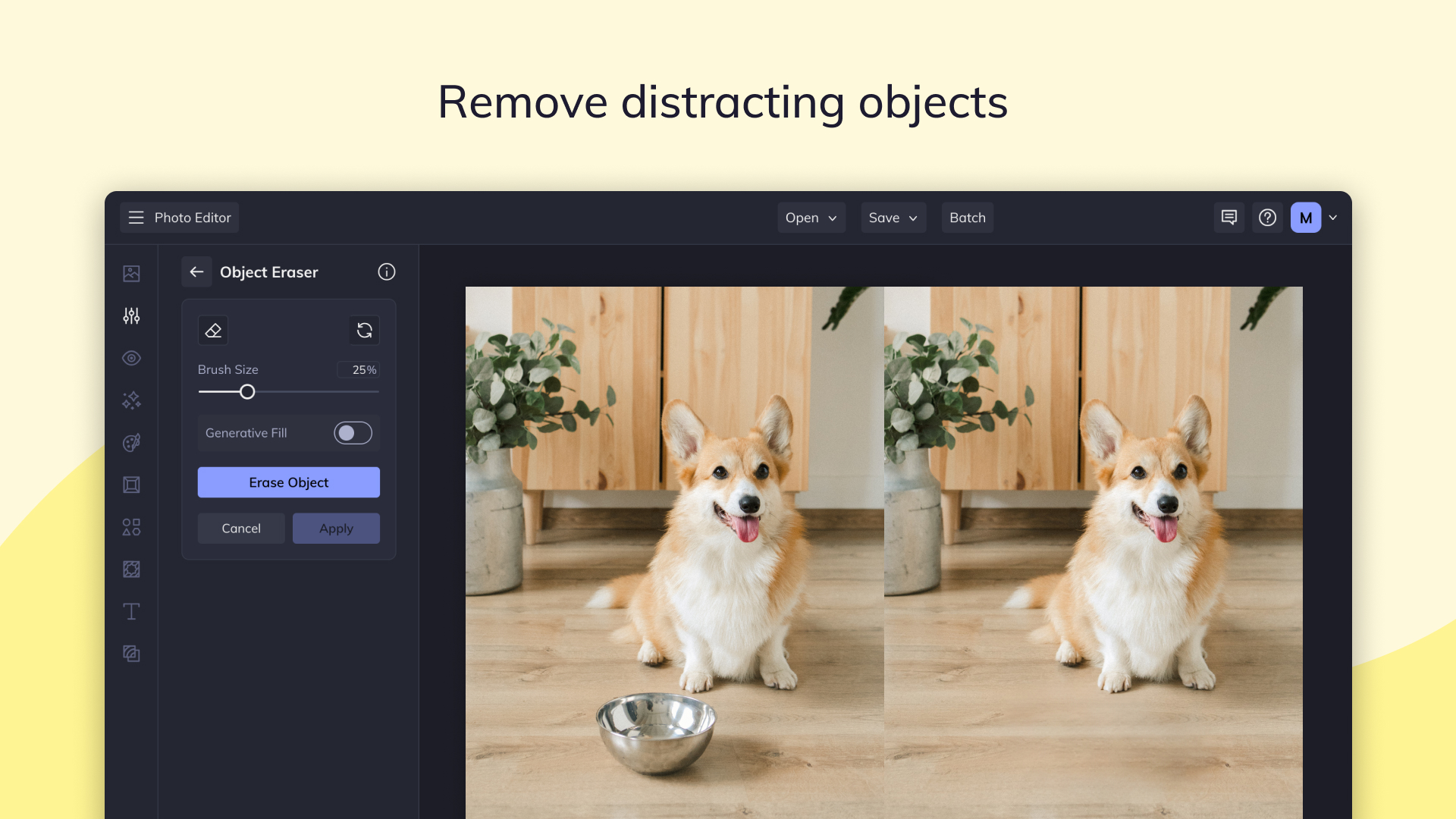
Task: Open the Frames sidebar icon
Action: (x=131, y=485)
